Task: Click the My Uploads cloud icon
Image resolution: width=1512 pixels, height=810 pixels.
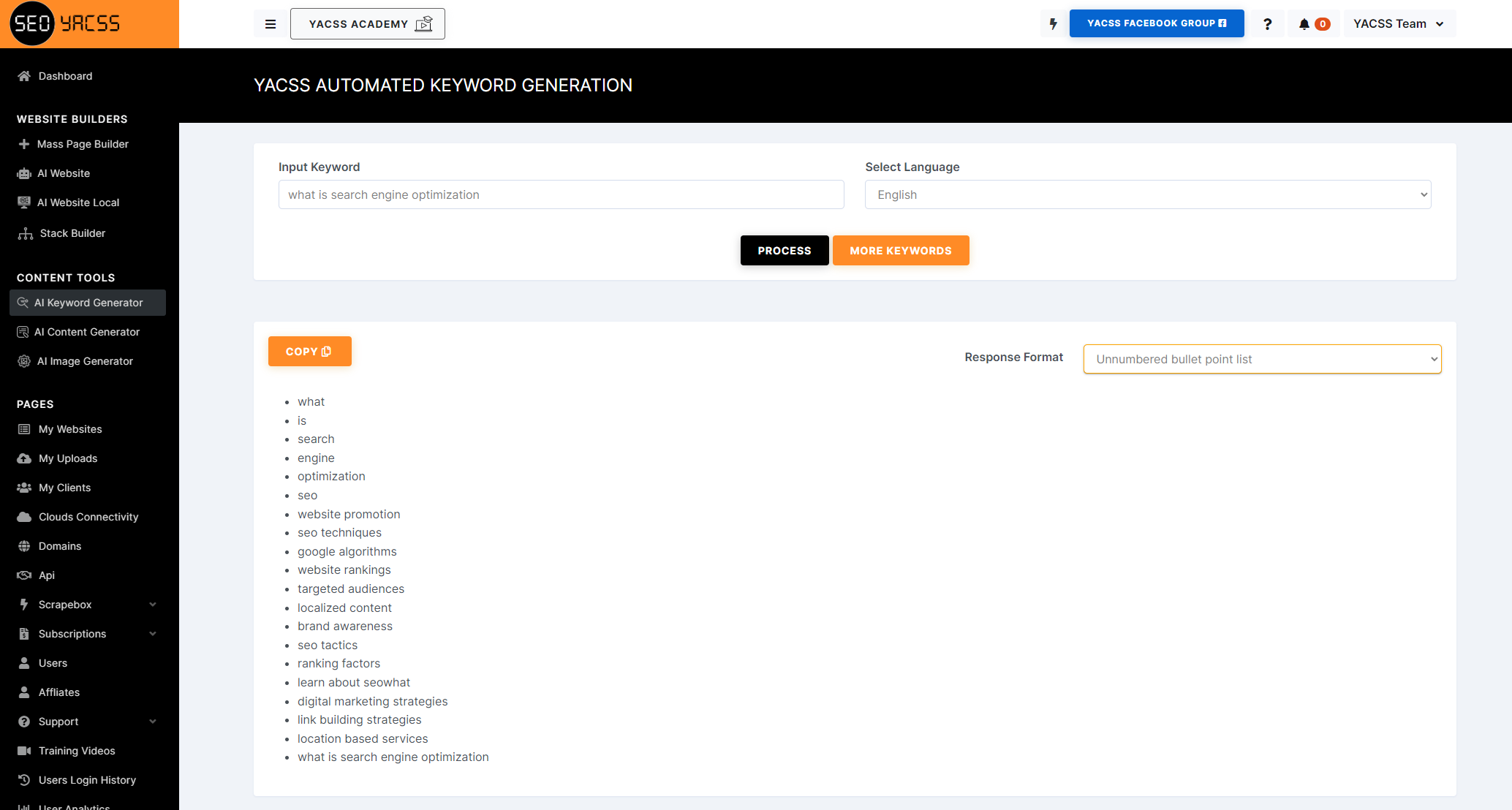Action: coord(24,458)
